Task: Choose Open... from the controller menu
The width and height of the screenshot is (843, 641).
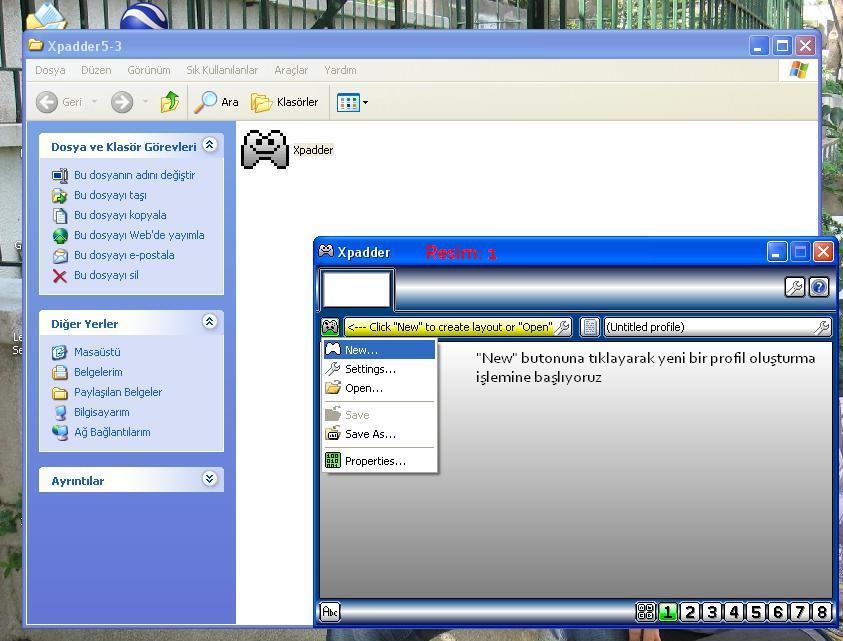Action: (379, 388)
